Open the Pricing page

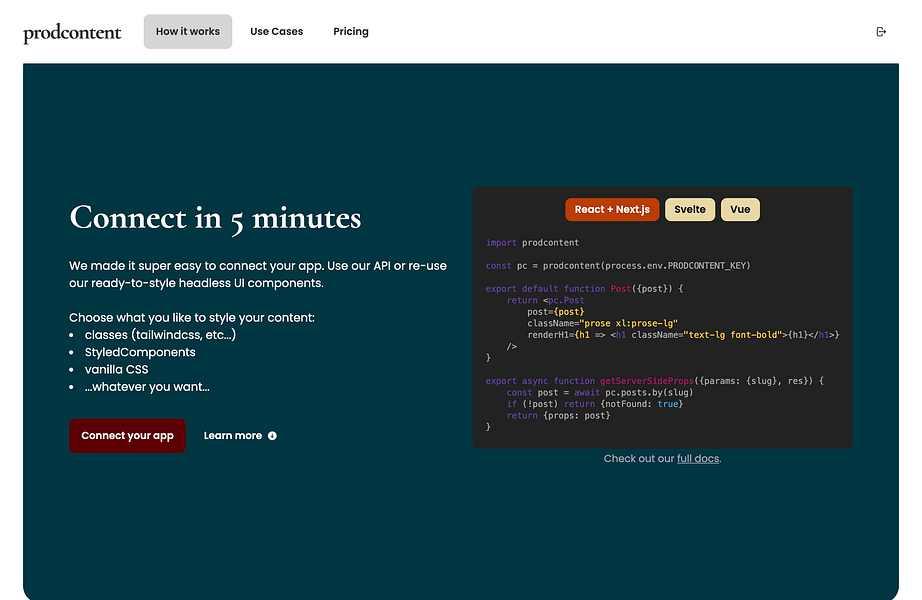point(350,32)
